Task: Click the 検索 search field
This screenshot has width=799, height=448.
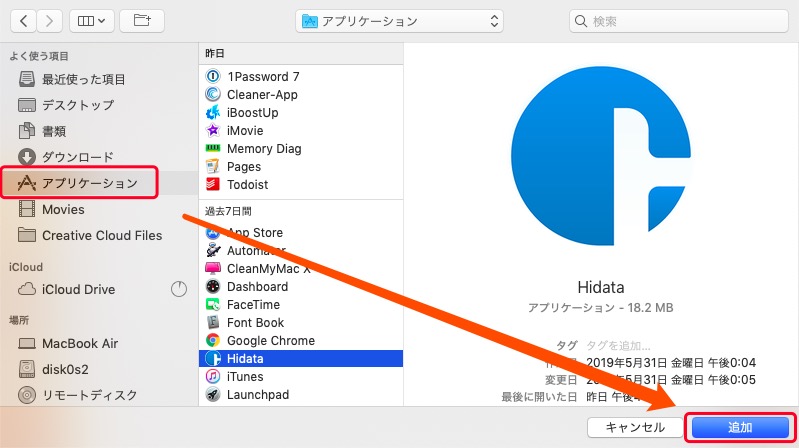Action: [678, 21]
